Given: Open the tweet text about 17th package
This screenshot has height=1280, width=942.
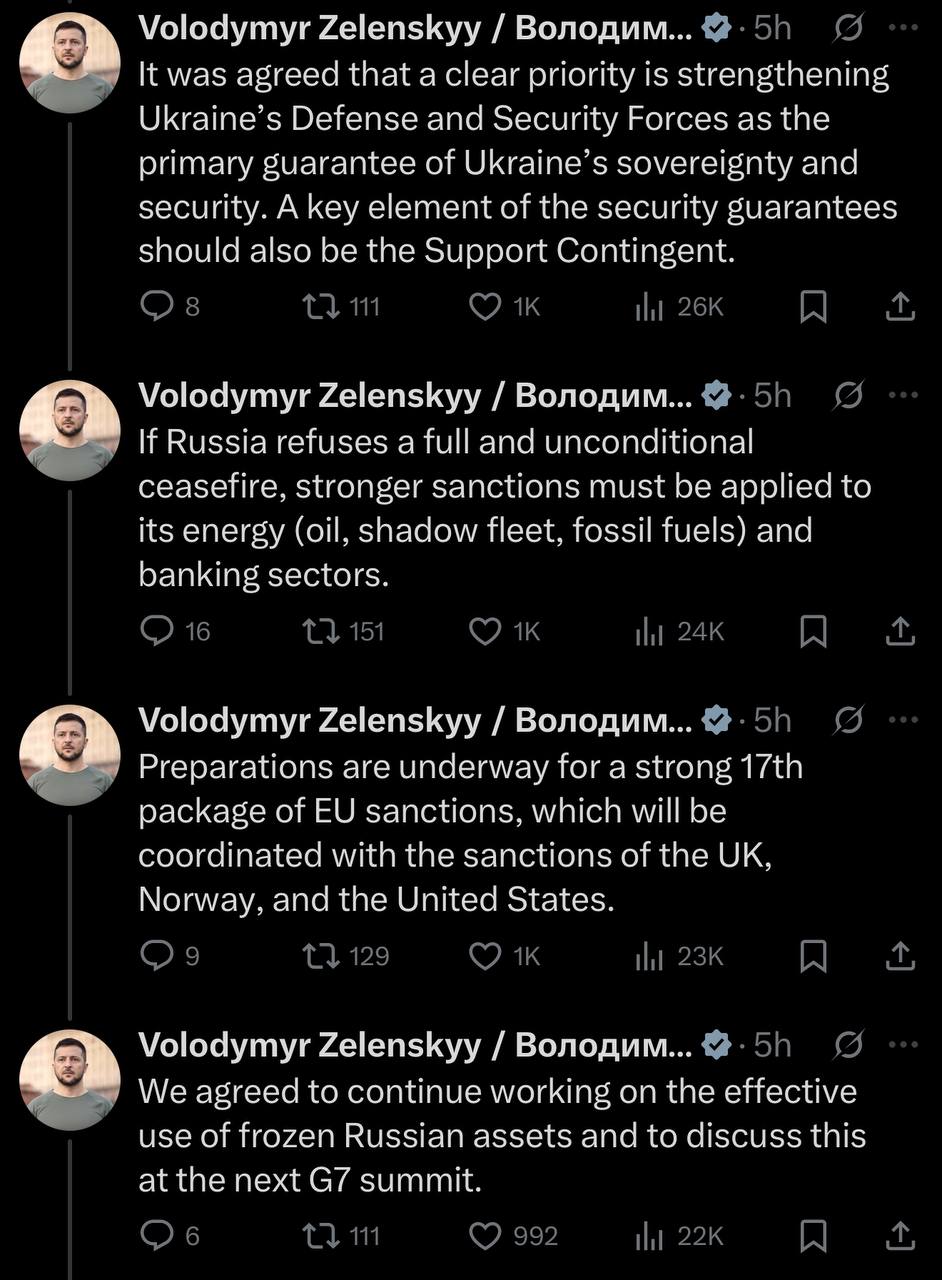Looking at the screenshot, I should pos(470,832).
